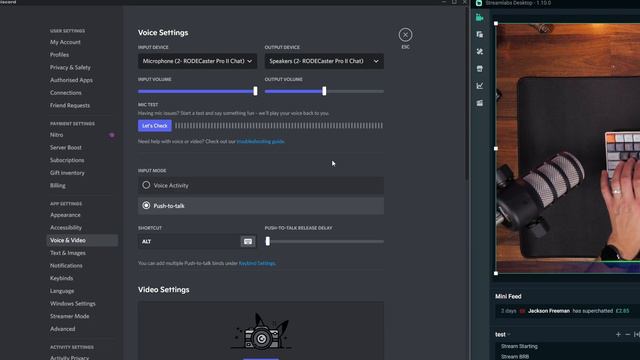The width and height of the screenshot is (640, 360).
Task: Open Gift Inventory page
Action: 67,173
